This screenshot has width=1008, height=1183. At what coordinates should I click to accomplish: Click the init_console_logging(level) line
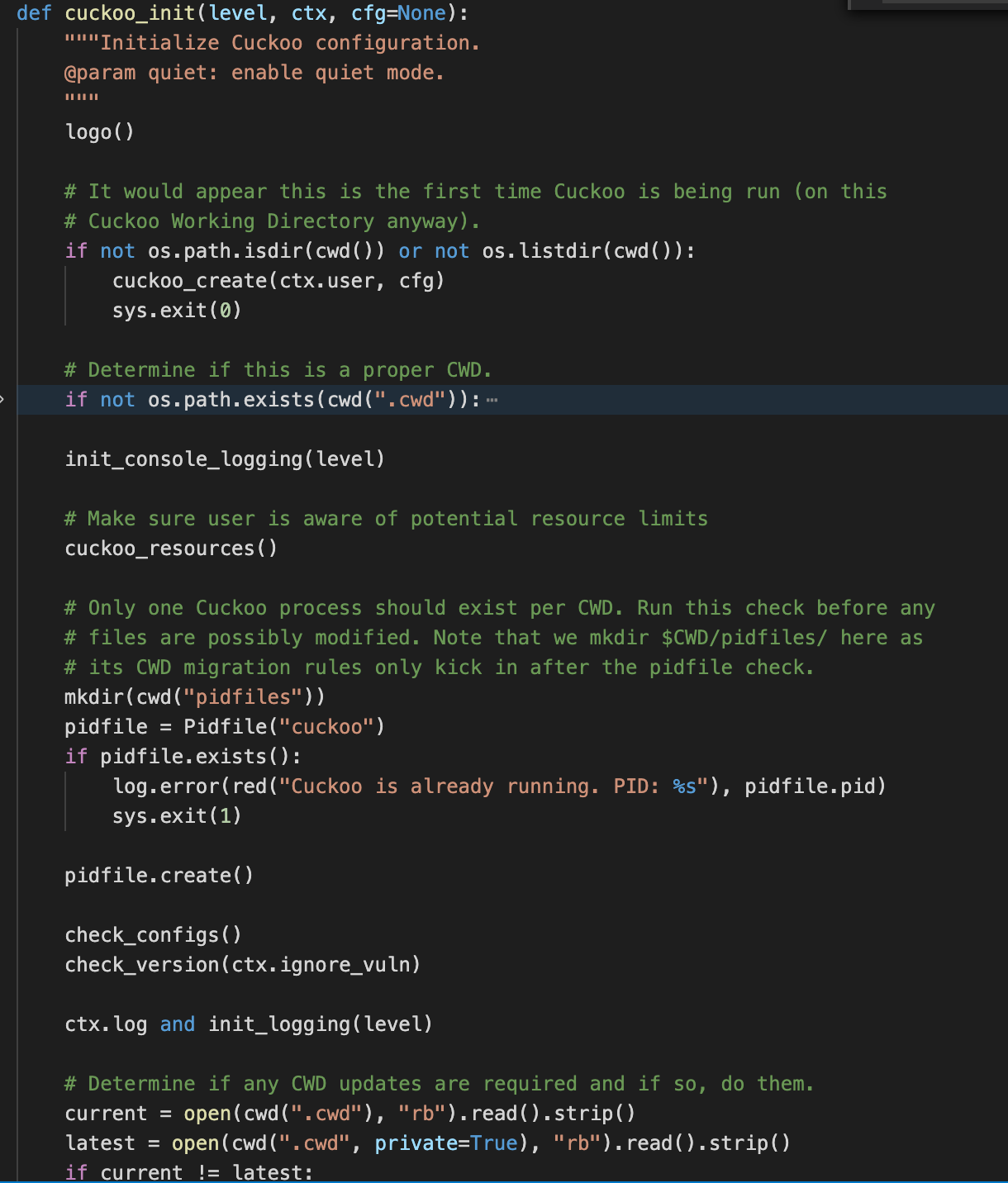(x=225, y=459)
